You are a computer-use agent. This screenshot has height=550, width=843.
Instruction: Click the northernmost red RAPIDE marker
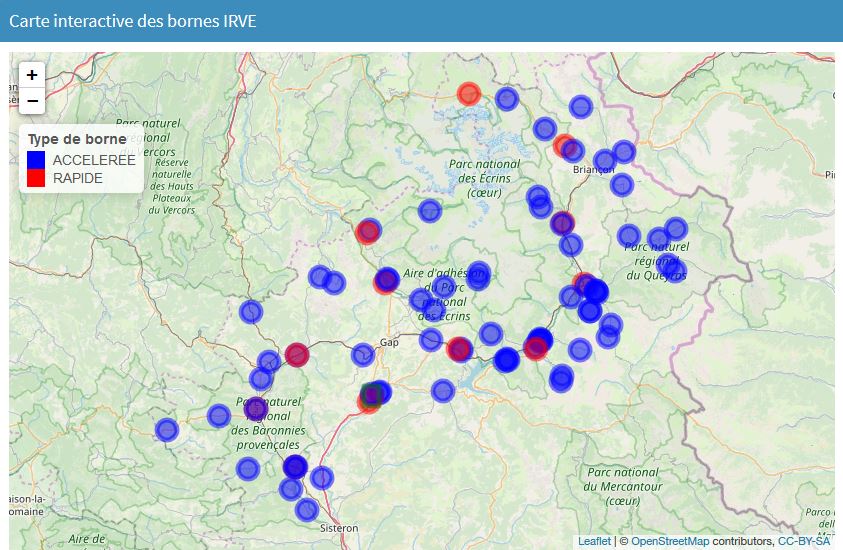[469, 94]
